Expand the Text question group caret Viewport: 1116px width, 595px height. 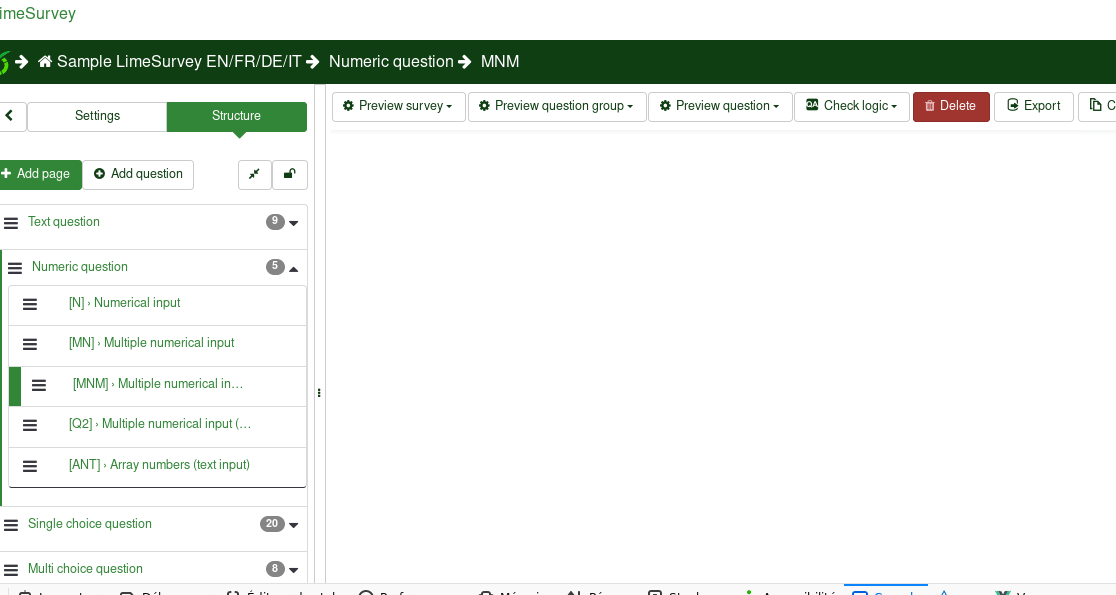click(x=293, y=223)
